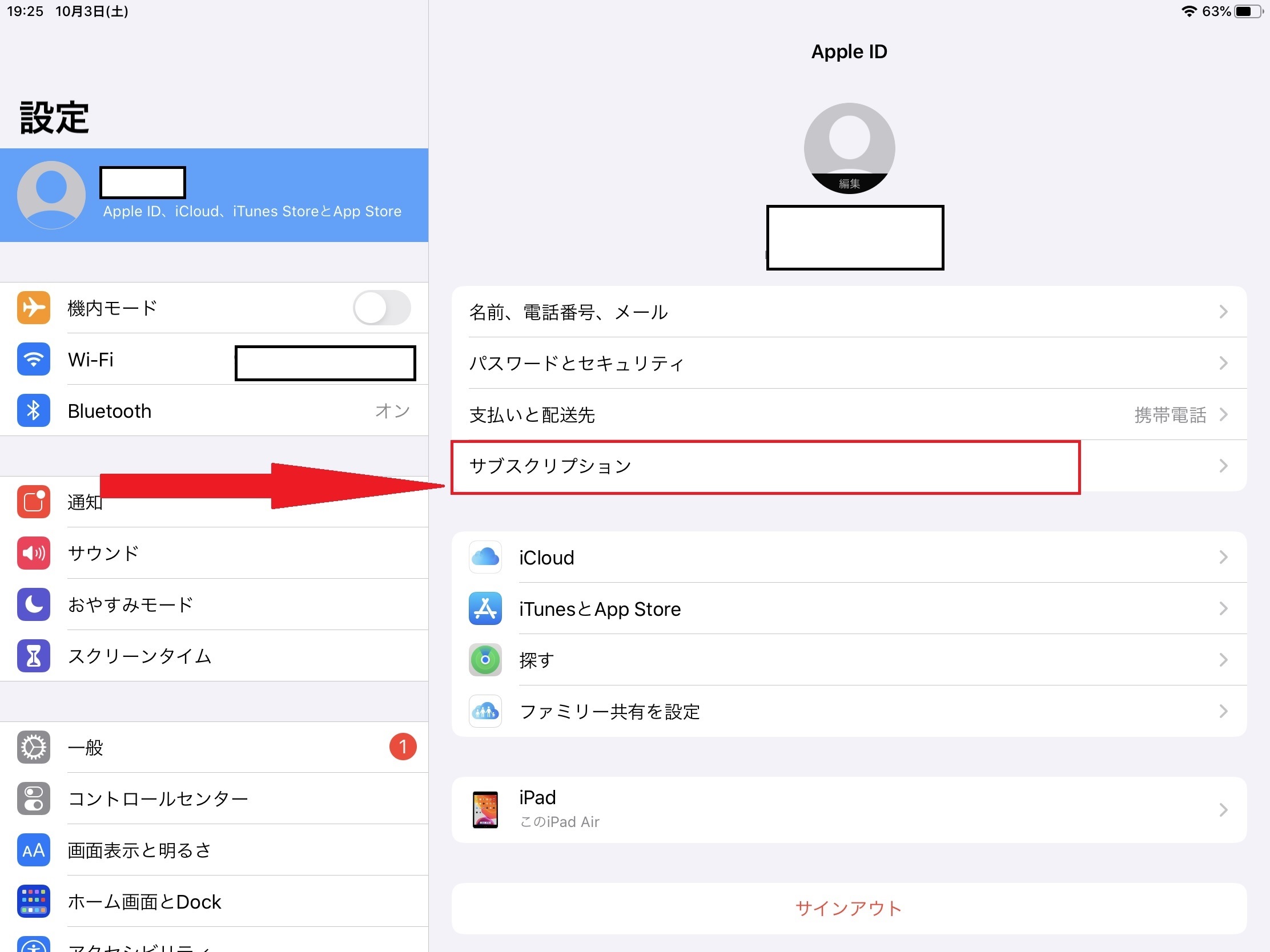Expand 支払いと配送先 chevron

(x=1223, y=414)
